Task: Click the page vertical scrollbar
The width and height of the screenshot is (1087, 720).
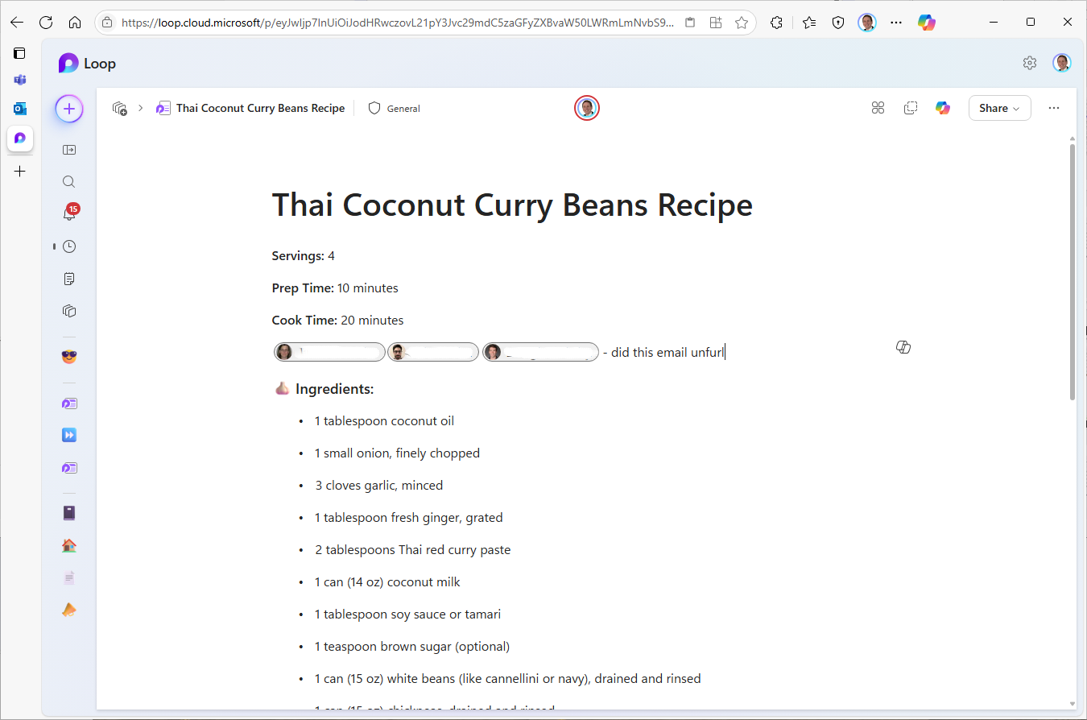Action: point(1072,270)
